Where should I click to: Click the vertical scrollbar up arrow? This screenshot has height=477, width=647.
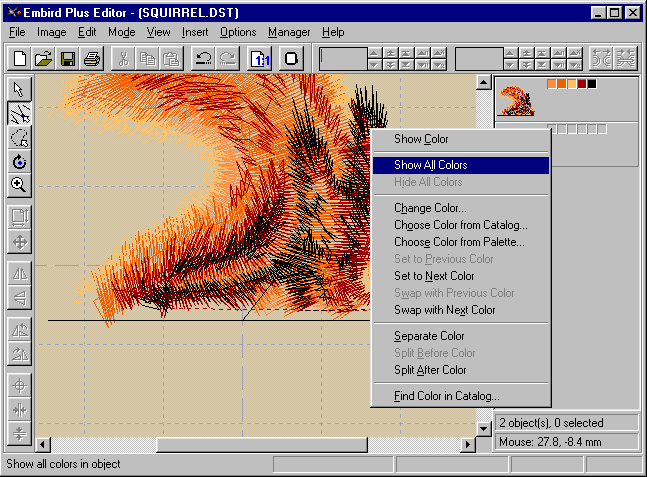(x=483, y=83)
